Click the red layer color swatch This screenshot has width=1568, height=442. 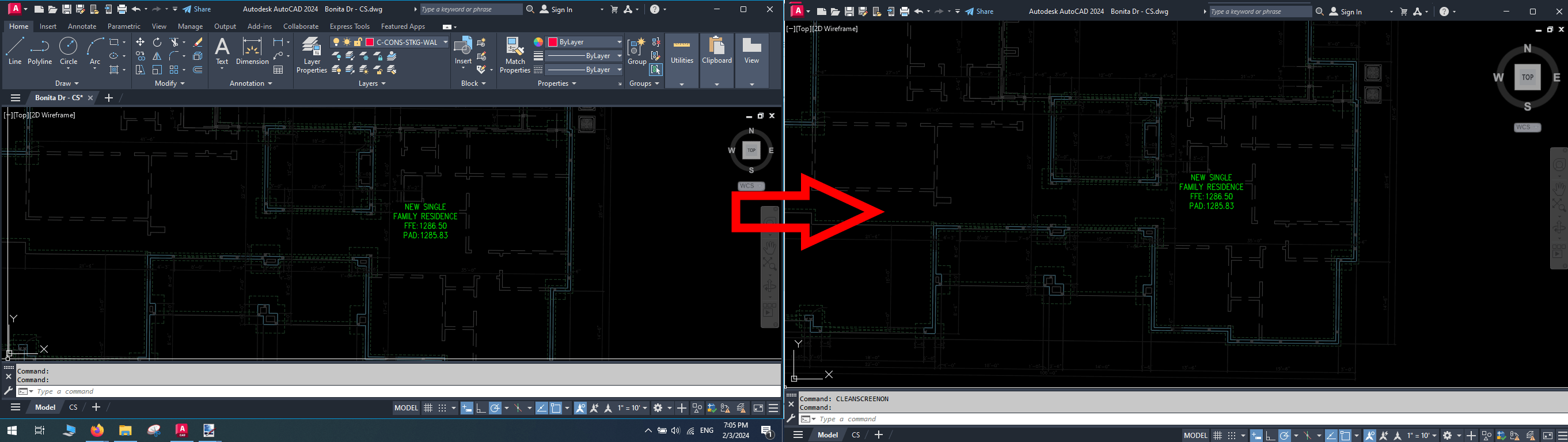click(x=369, y=42)
